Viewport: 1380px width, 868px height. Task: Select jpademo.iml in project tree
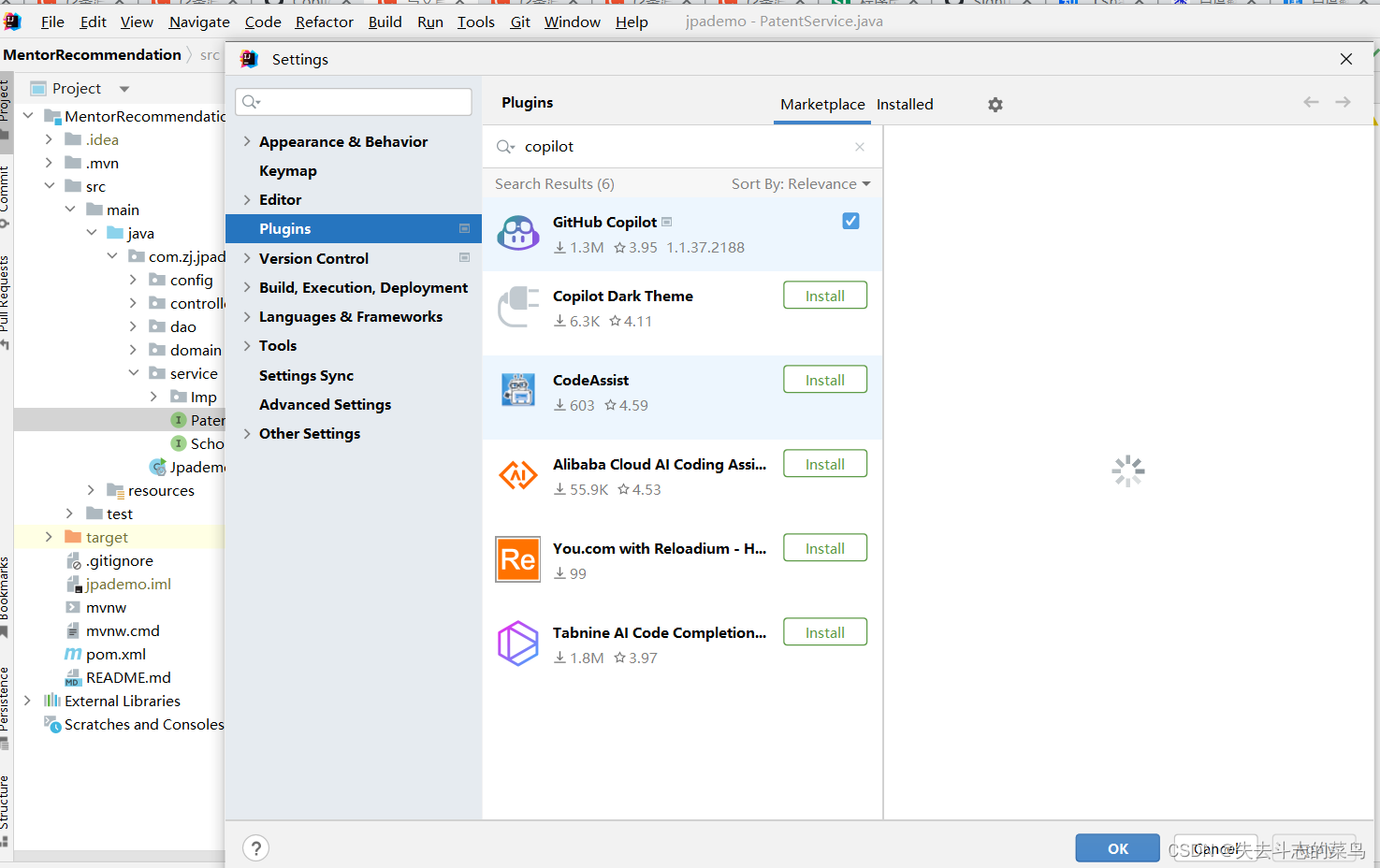click(128, 584)
